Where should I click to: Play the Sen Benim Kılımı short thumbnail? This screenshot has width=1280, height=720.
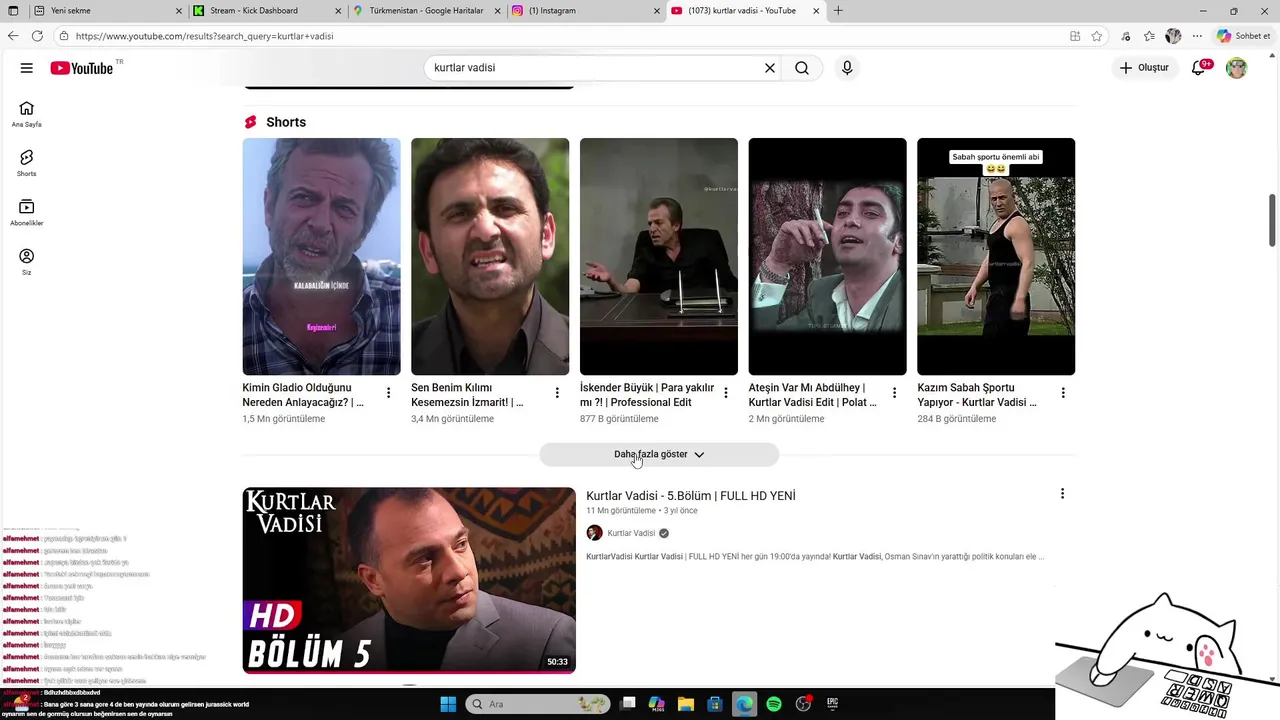click(x=490, y=257)
